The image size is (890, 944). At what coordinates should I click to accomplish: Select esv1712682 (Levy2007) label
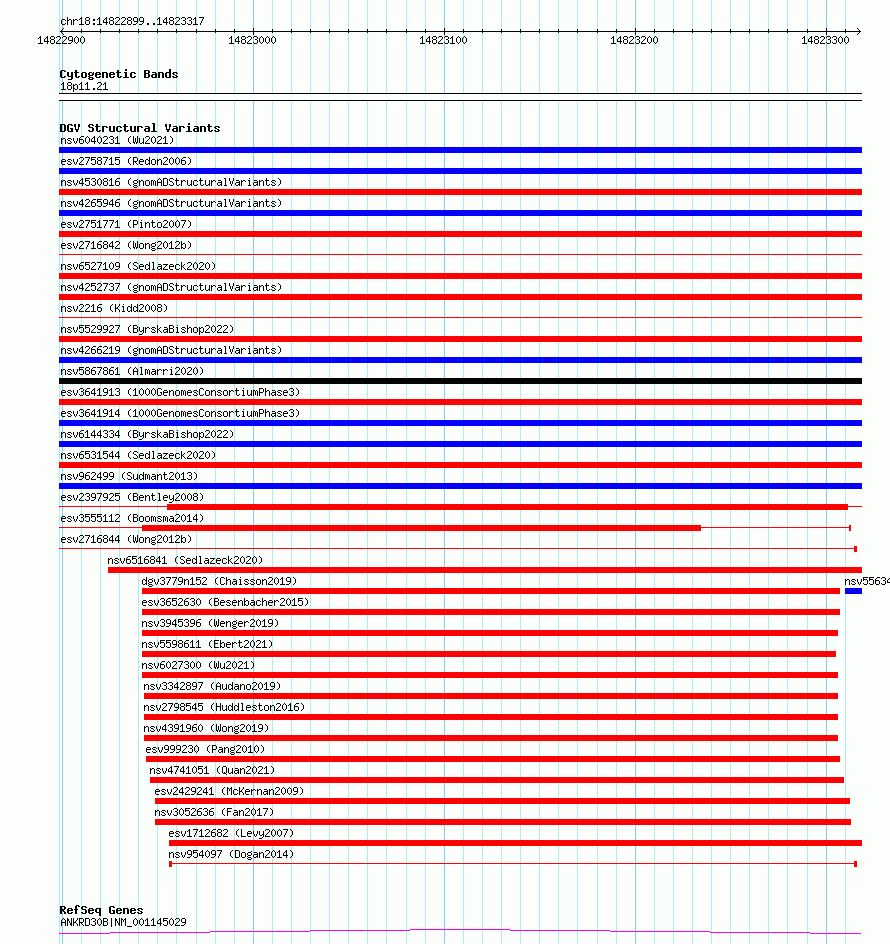231,834
